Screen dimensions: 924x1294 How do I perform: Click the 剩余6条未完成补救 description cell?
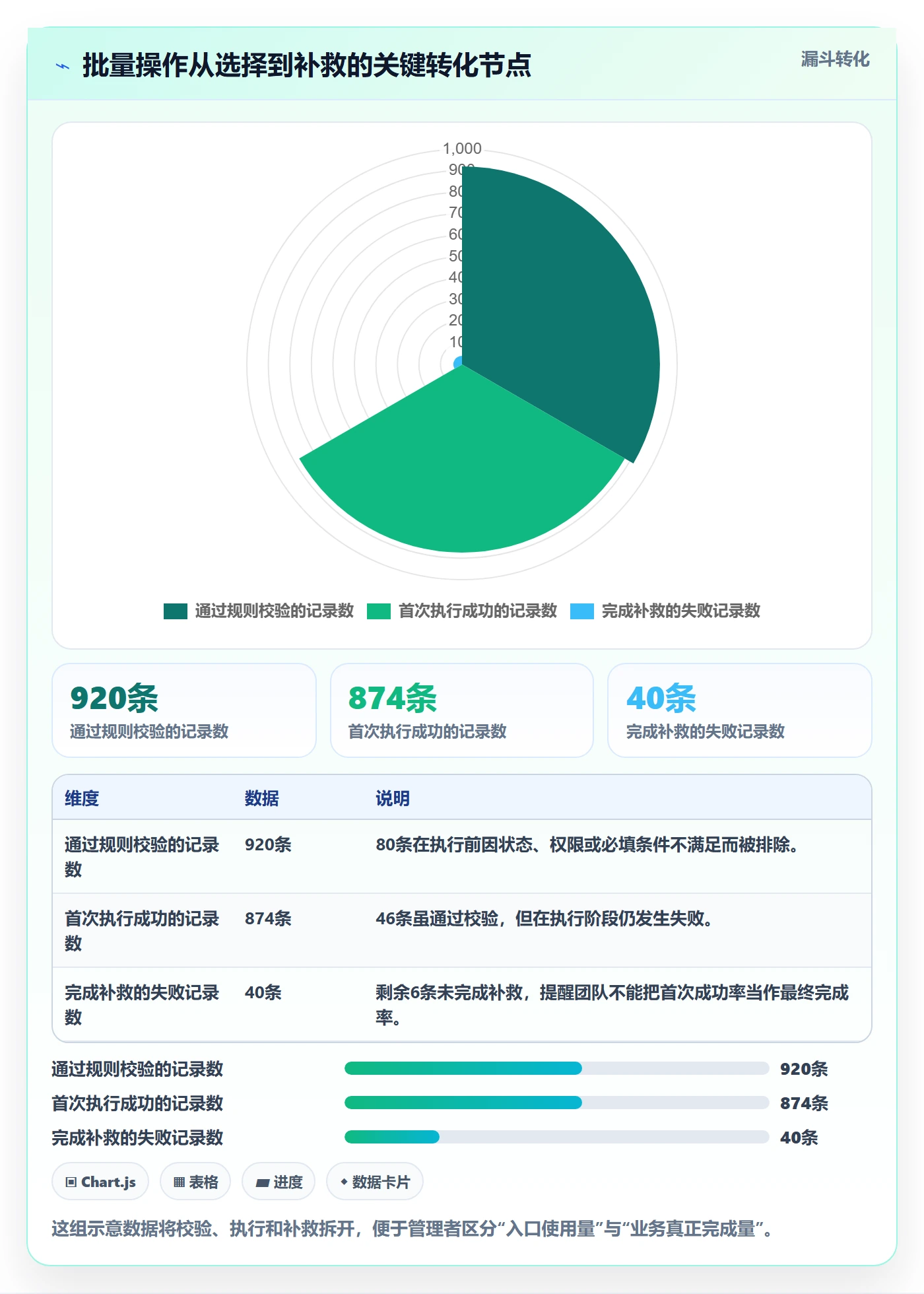[612, 1005]
